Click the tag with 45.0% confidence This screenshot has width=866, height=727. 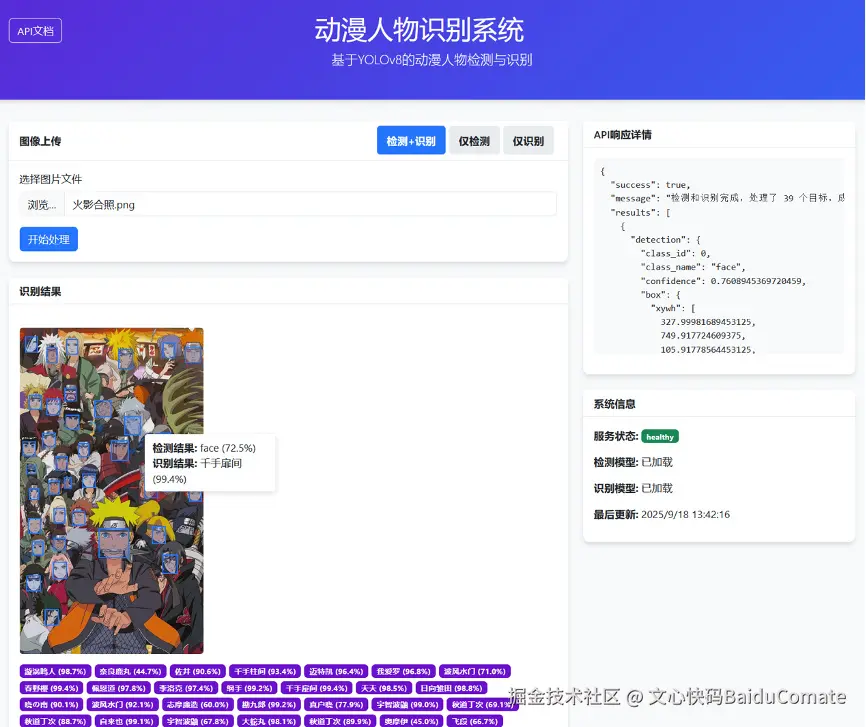click(411, 721)
